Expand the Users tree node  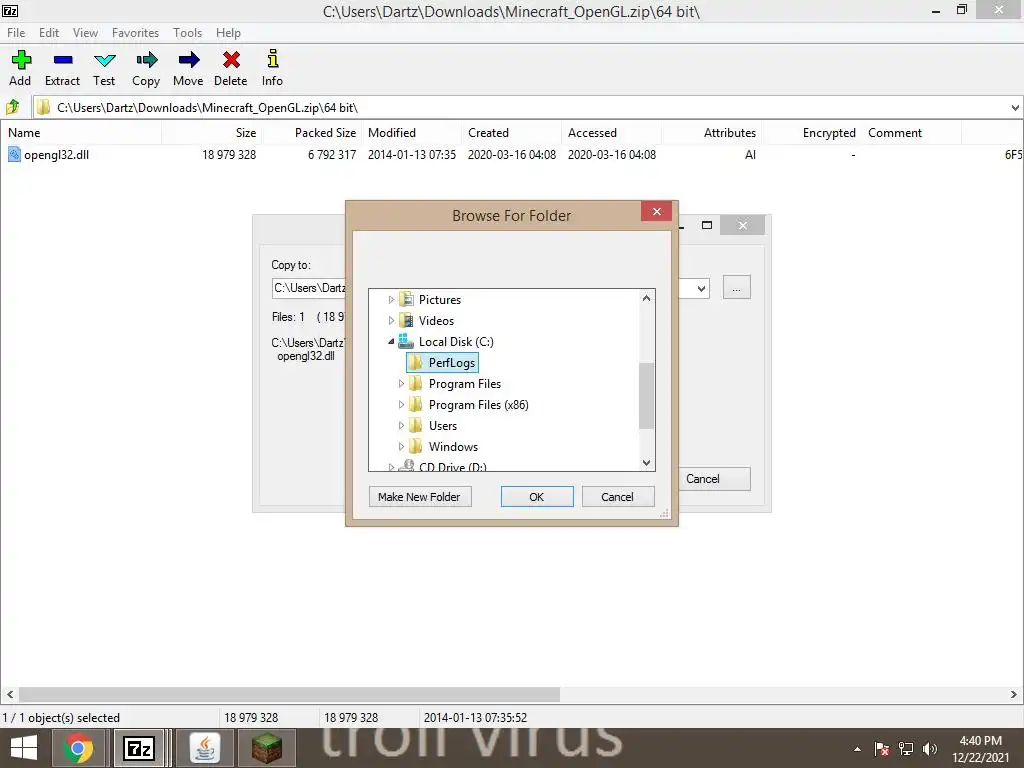401,425
